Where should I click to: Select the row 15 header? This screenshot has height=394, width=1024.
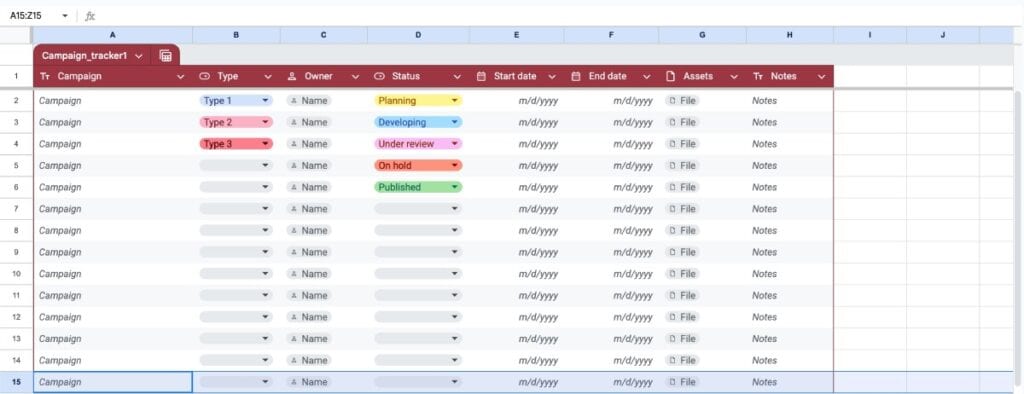click(16, 382)
